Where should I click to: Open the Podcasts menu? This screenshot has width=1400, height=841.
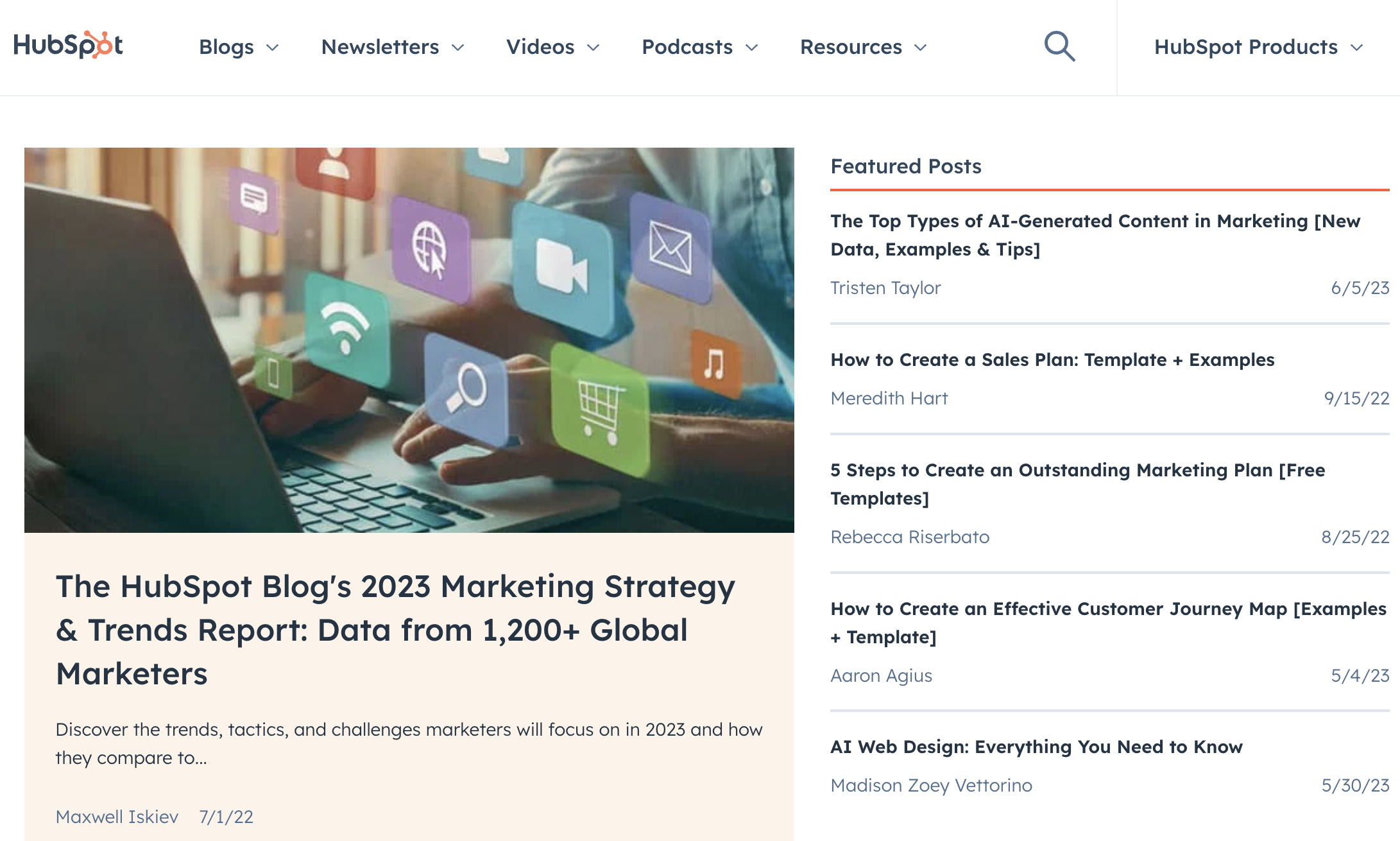point(700,47)
